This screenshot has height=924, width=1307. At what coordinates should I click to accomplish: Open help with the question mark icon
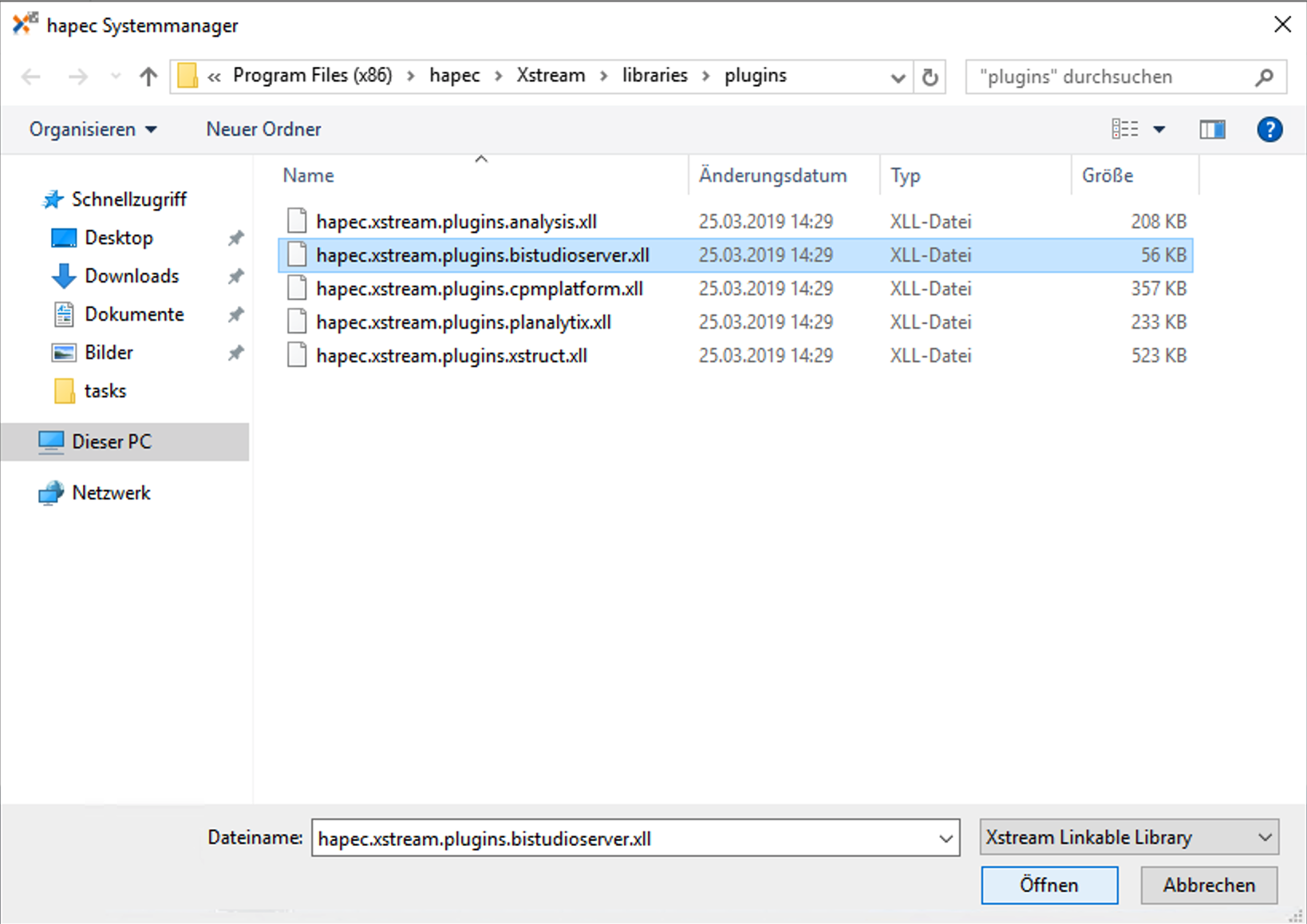tap(1269, 129)
